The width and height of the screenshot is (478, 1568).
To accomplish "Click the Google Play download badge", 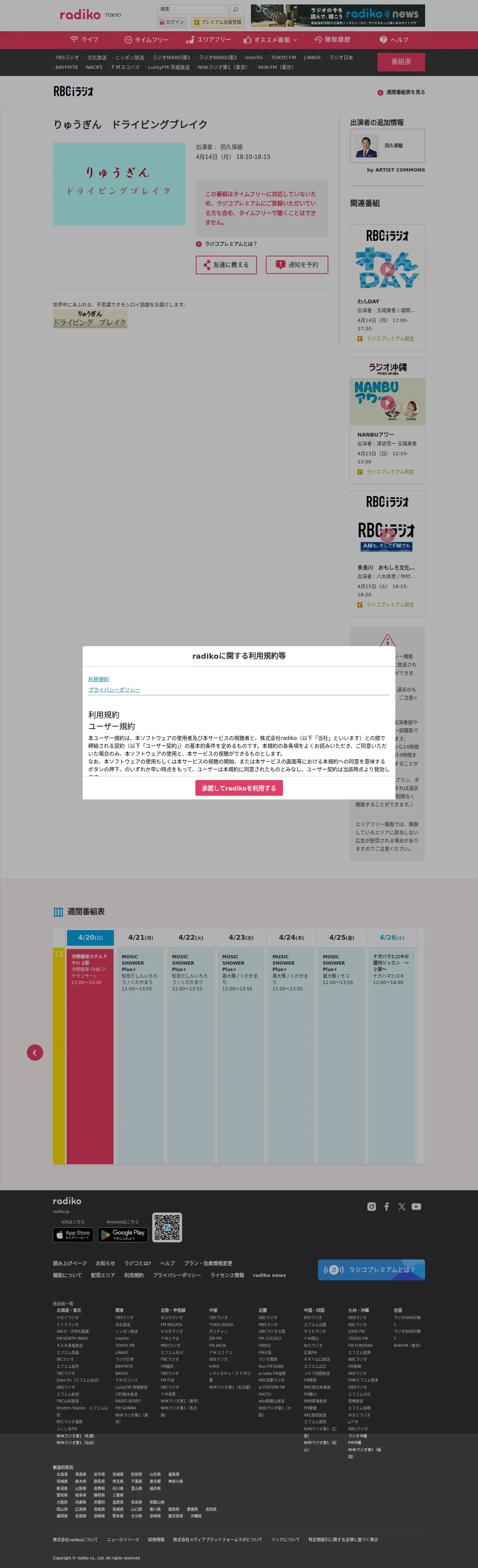I will (122, 1235).
